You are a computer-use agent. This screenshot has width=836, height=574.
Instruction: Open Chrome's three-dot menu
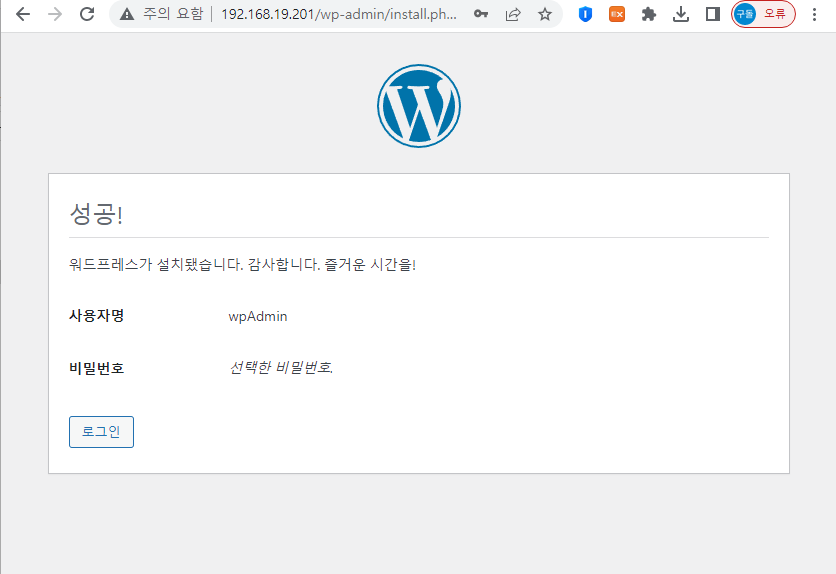tap(814, 14)
